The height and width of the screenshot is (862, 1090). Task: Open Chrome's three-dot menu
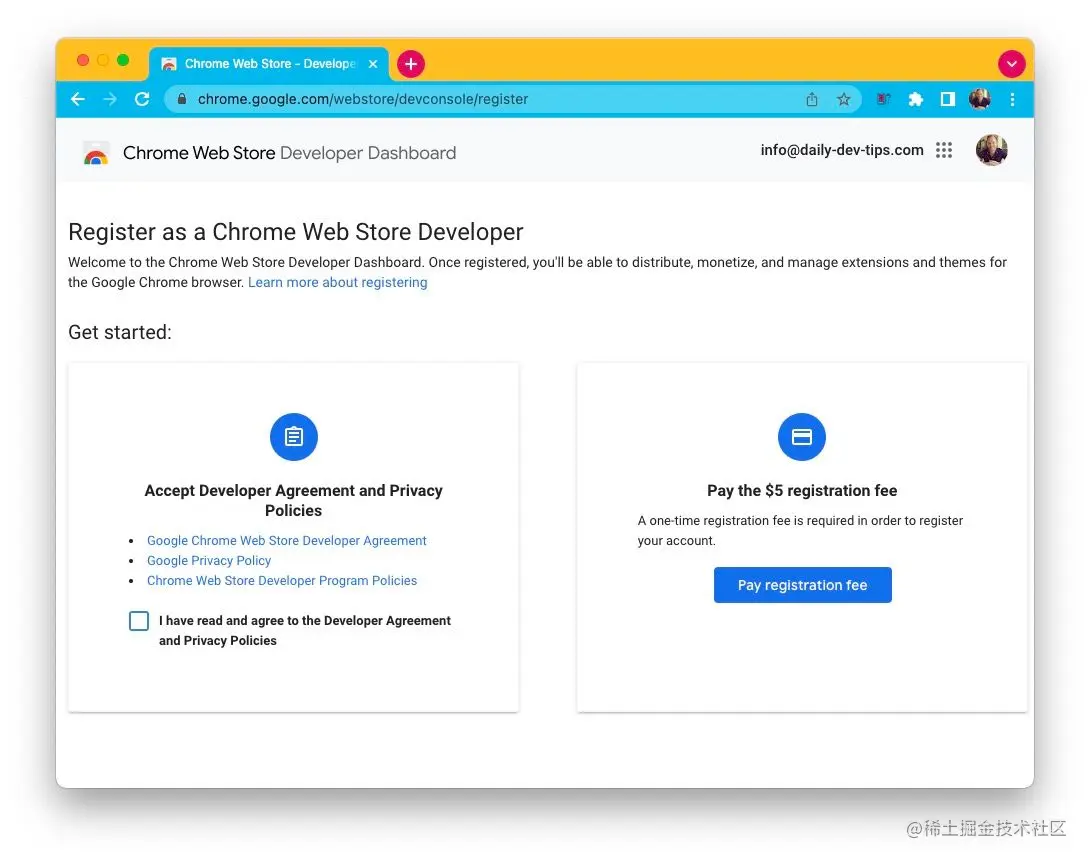[1012, 99]
